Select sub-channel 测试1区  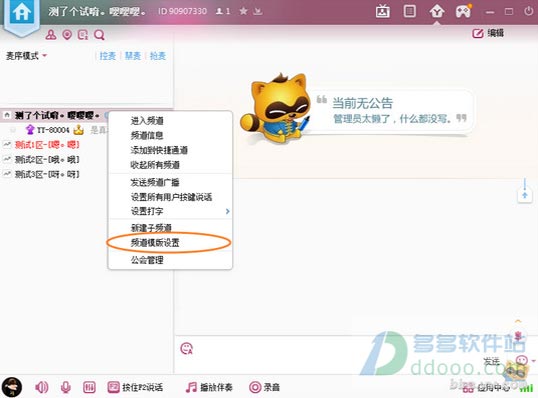[47, 145]
